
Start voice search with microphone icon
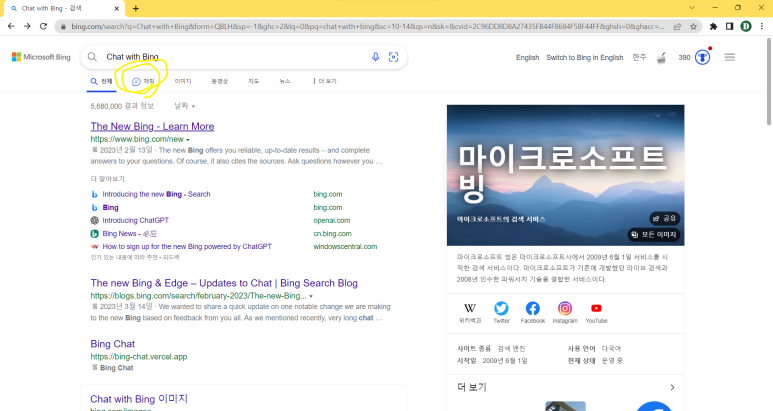click(x=376, y=57)
